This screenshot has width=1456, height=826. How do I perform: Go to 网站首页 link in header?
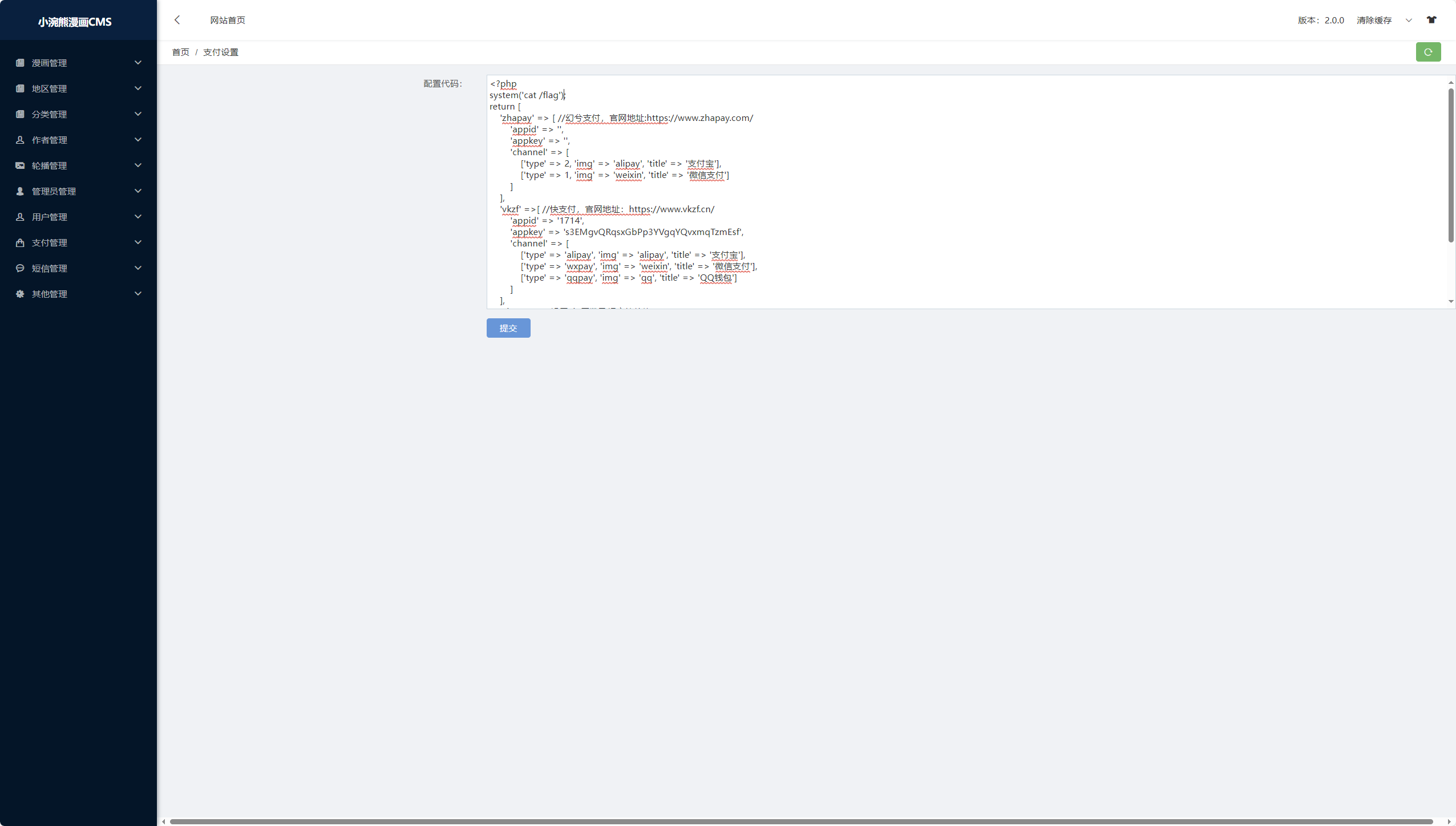click(228, 20)
